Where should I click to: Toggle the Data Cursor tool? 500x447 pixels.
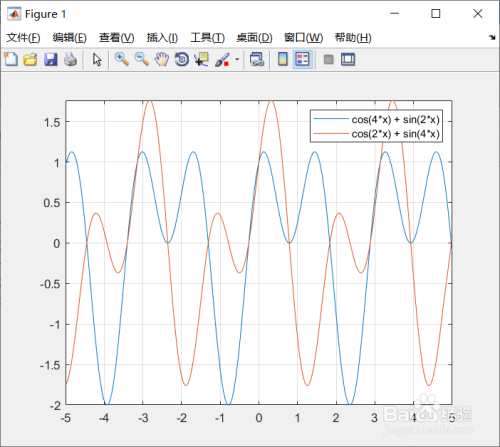202,59
